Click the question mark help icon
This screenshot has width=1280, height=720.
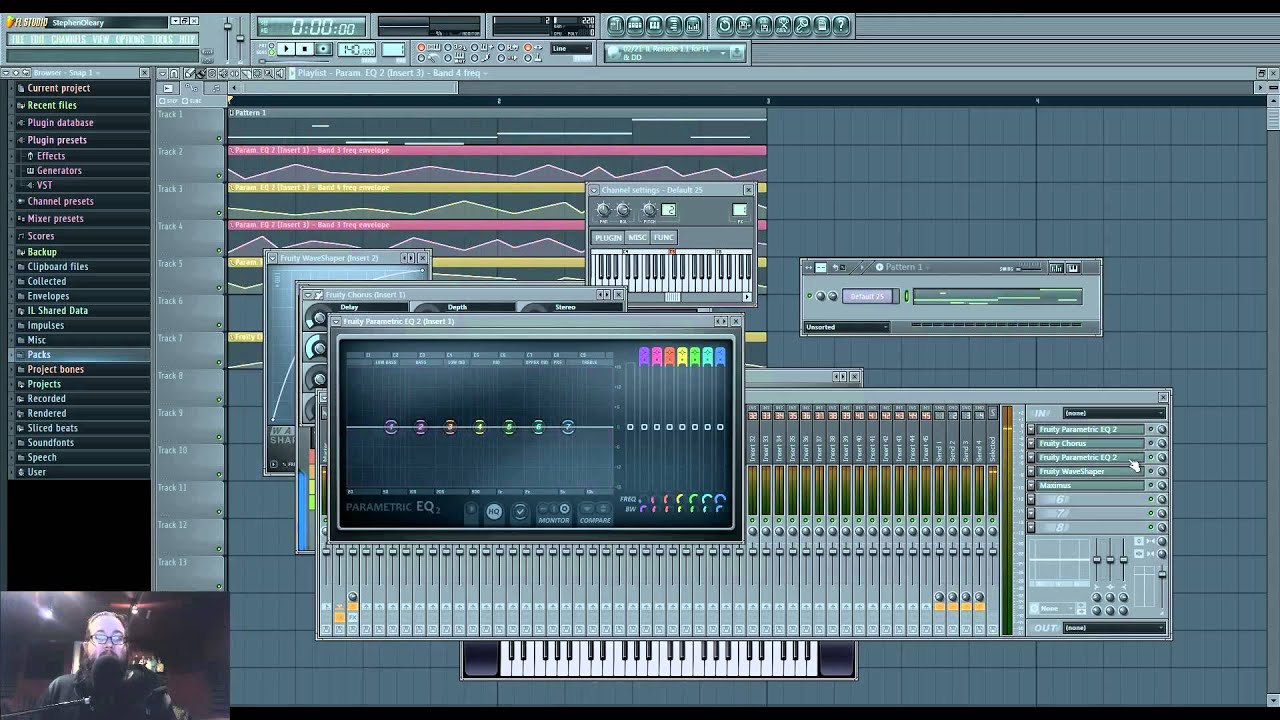pyautogui.click(x=841, y=25)
